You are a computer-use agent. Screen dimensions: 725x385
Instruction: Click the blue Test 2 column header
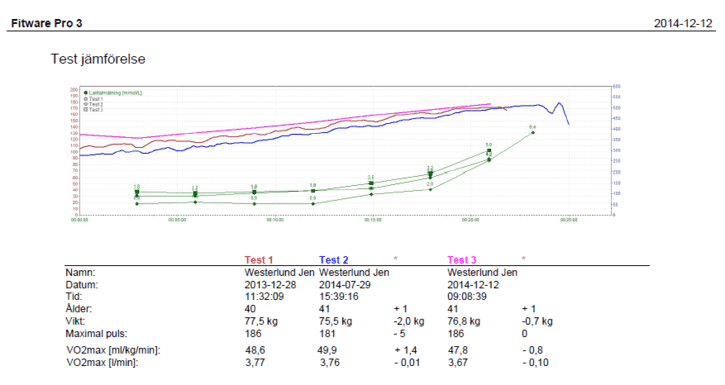pos(333,260)
